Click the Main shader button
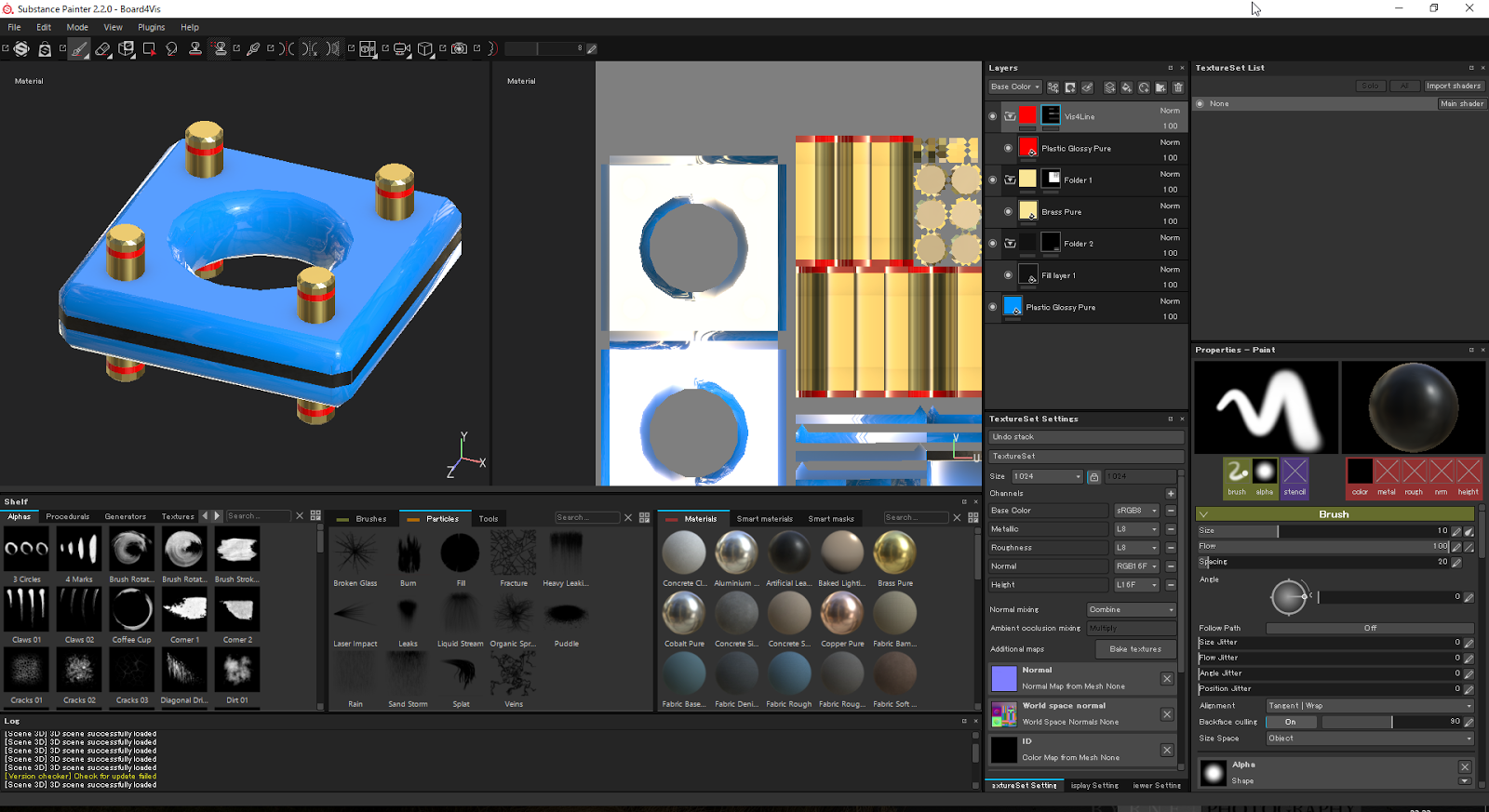1489x812 pixels. coord(1462,104)
